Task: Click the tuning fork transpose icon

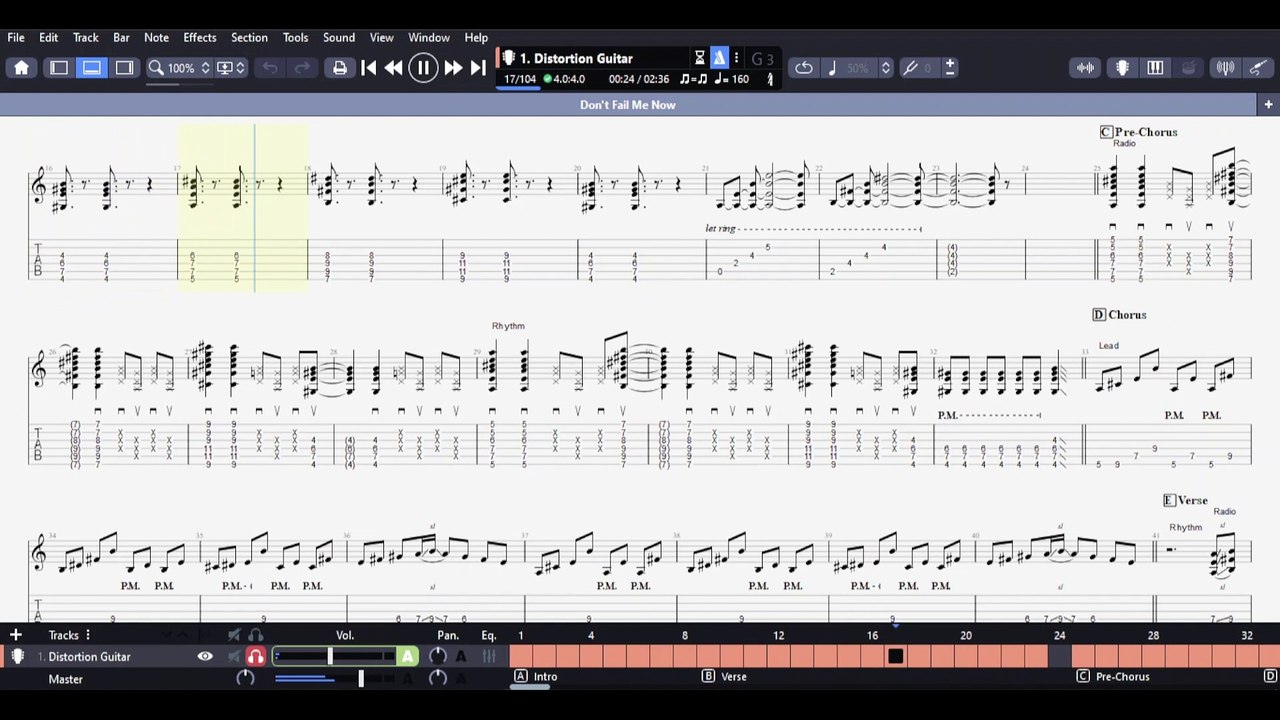Action: [910, 68]
